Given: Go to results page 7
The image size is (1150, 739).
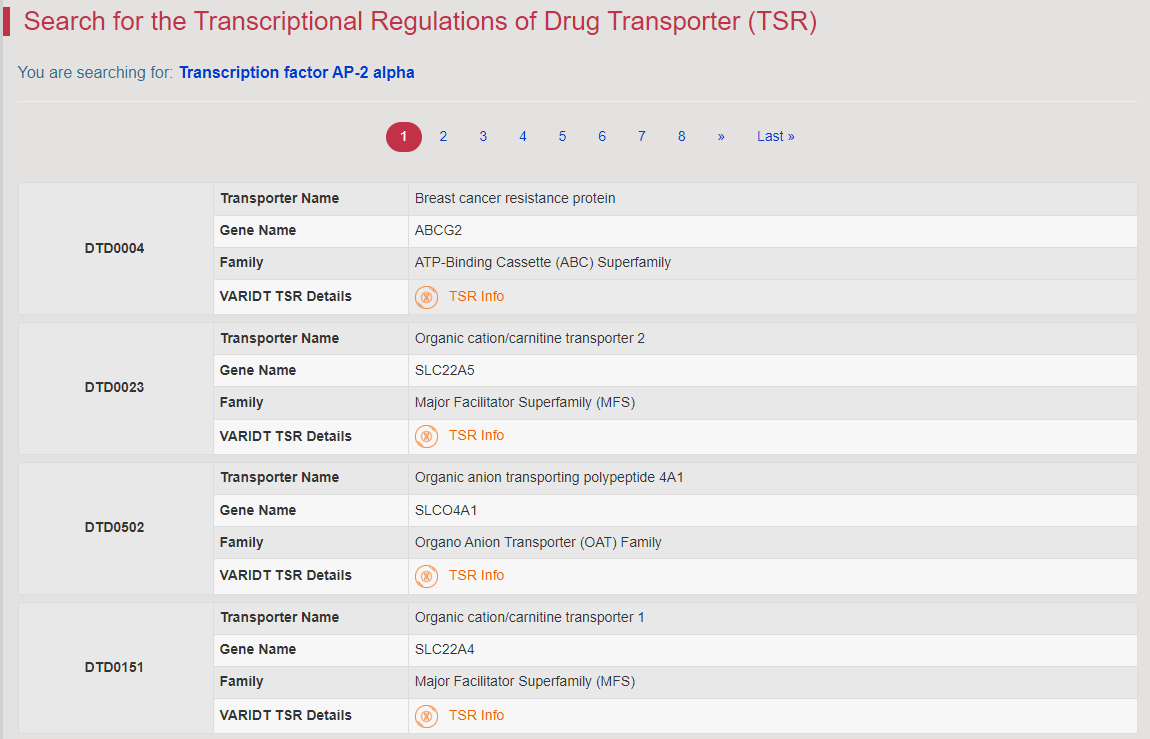Looking at the screenshot, I should 641,136.
